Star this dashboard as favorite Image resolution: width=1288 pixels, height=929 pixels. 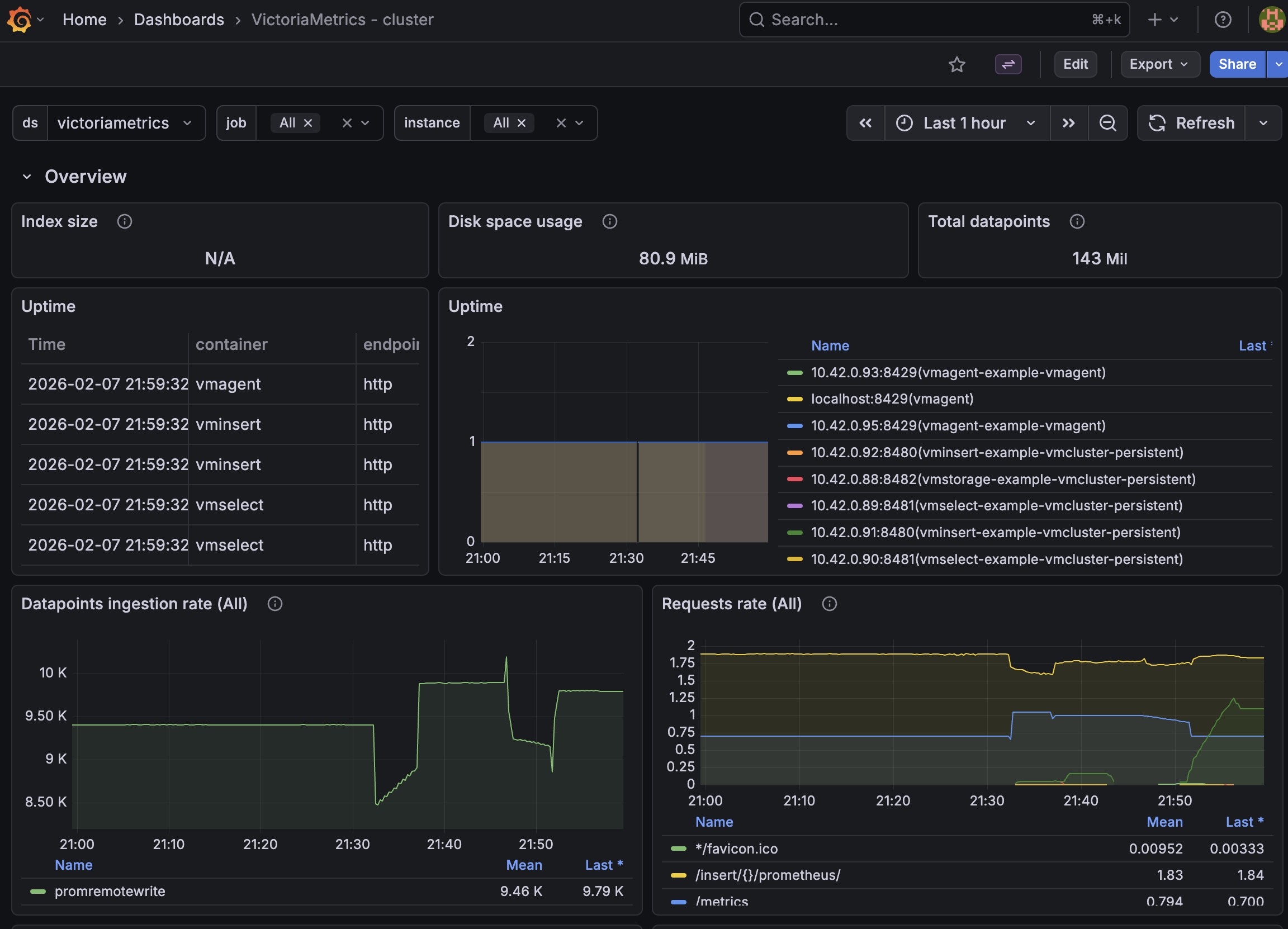click(x=957, y=64)
